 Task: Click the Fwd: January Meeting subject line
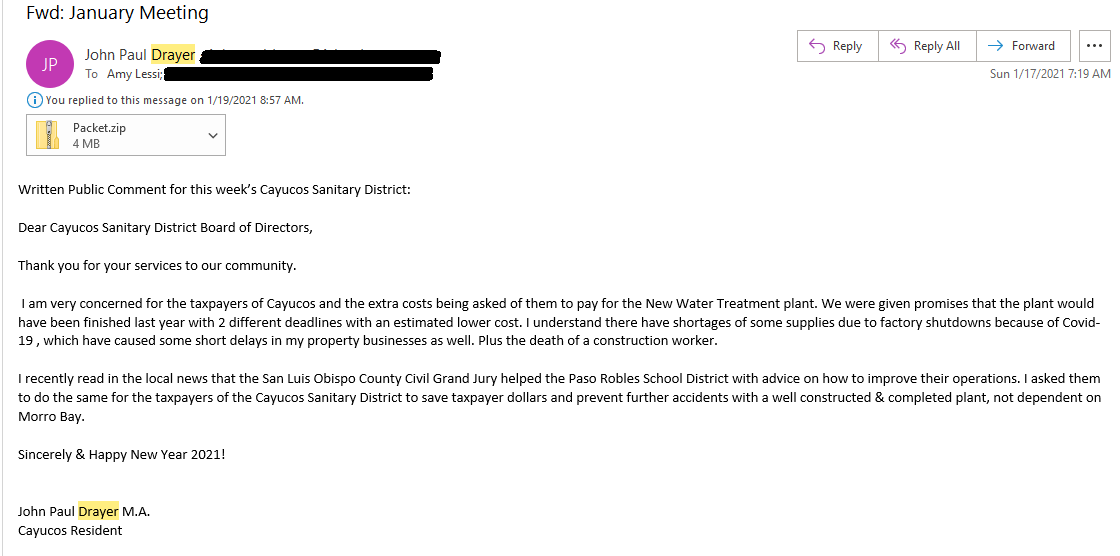click(117, 14)
